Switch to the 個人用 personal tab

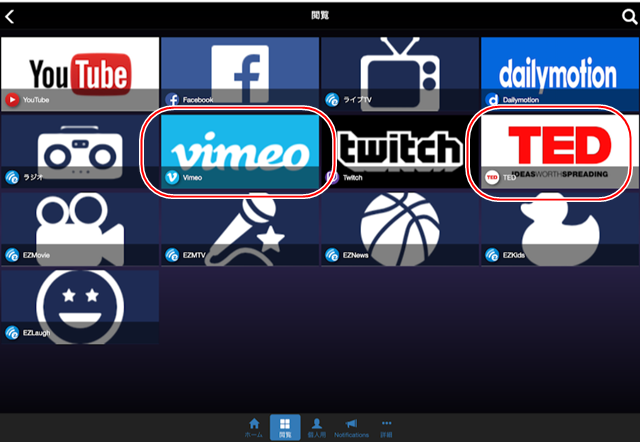click(316, 428)
